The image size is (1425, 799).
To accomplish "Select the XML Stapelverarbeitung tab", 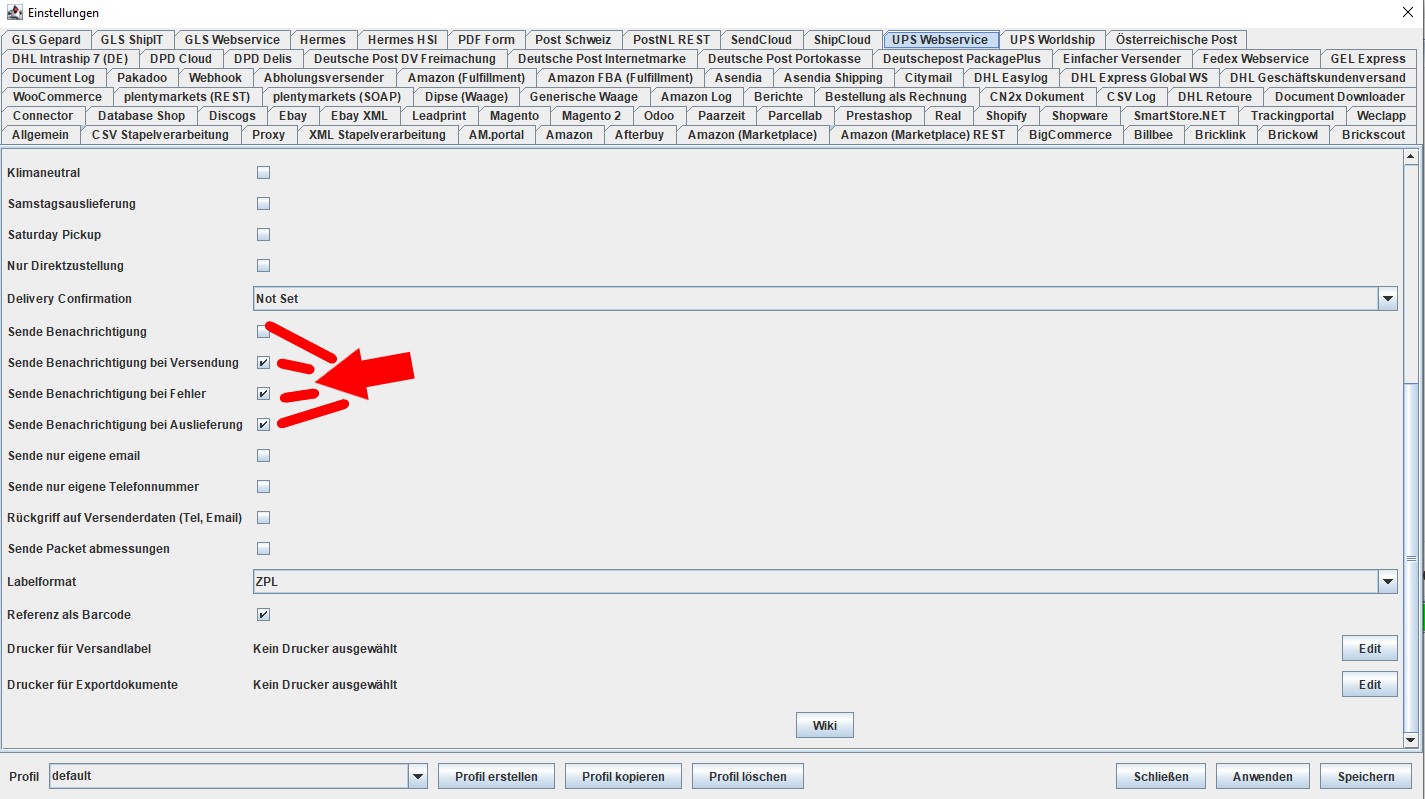I will pyautogui.click(x=377, y=135).
